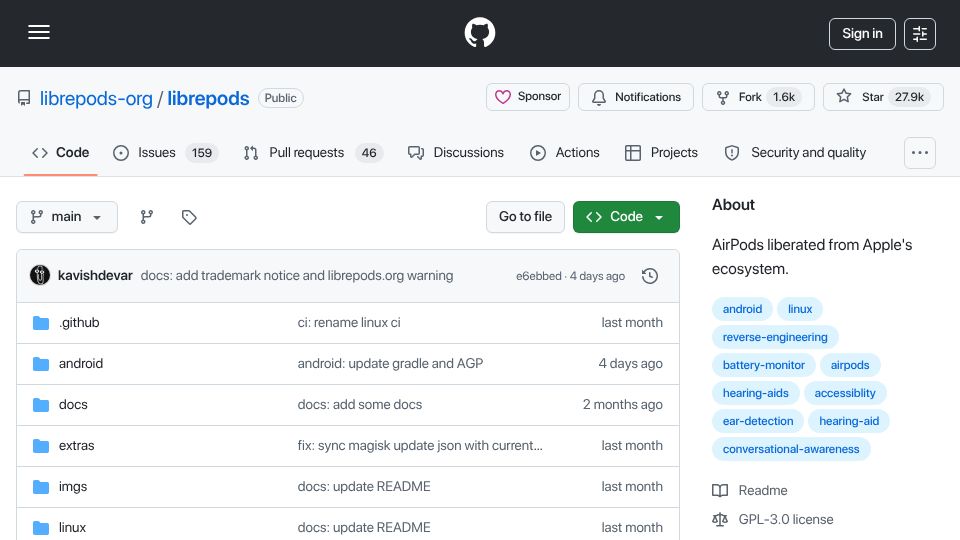Click the .github folder icon

point(40,323)
